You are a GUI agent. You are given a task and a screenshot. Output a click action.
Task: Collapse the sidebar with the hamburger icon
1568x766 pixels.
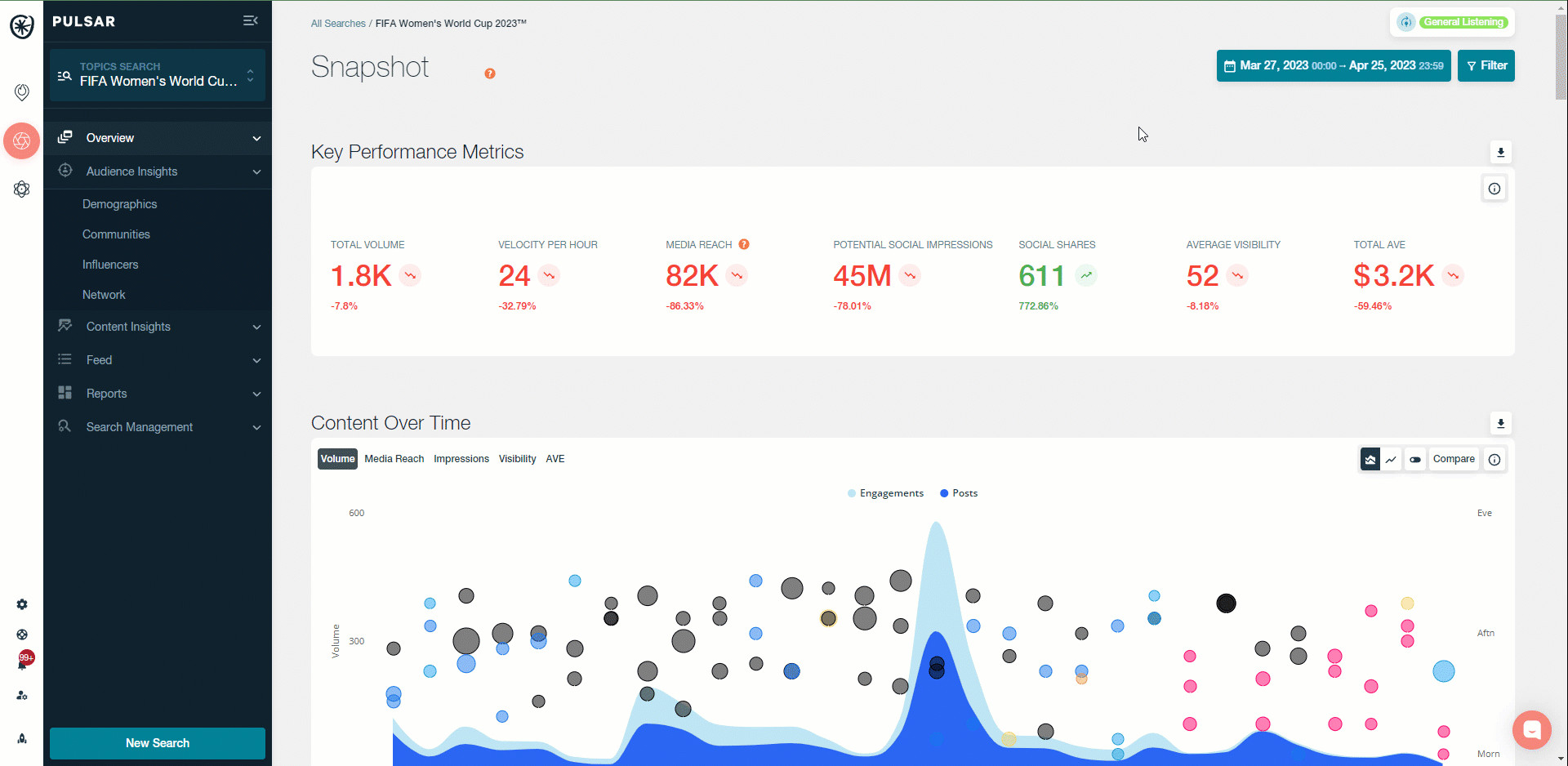(251, 21)
